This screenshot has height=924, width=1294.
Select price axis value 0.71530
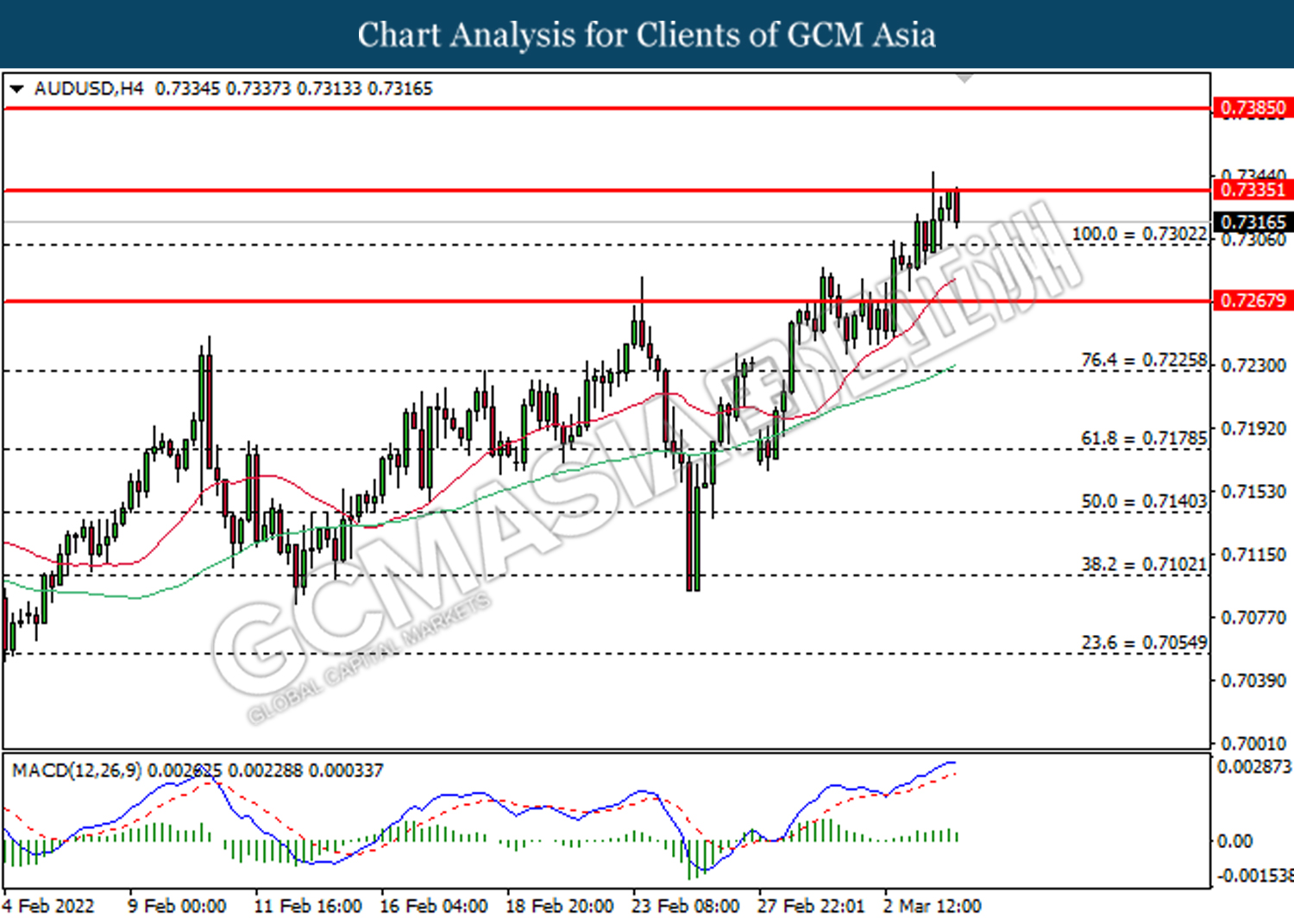1253,492
